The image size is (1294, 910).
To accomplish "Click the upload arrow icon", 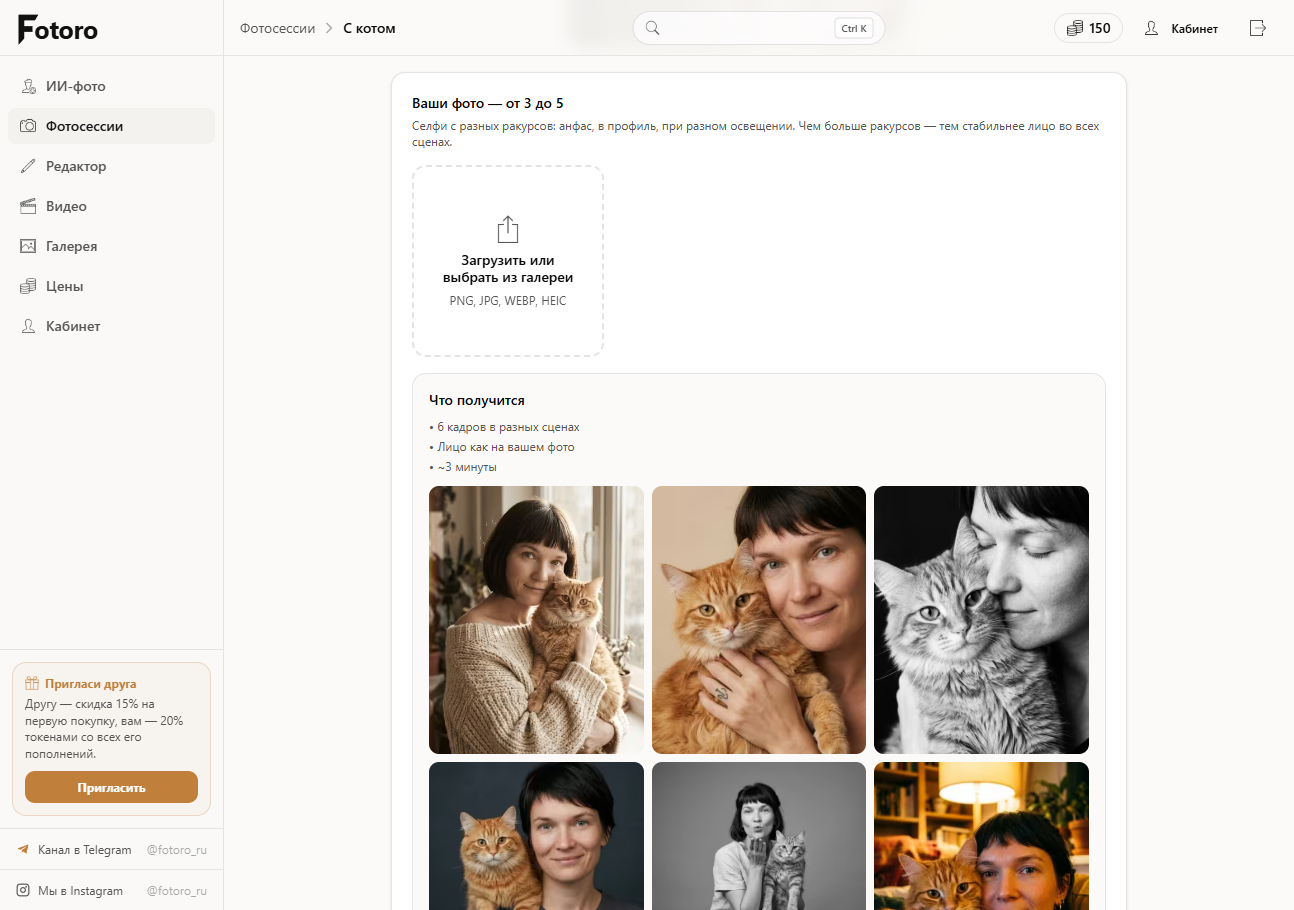I will 508,229.
